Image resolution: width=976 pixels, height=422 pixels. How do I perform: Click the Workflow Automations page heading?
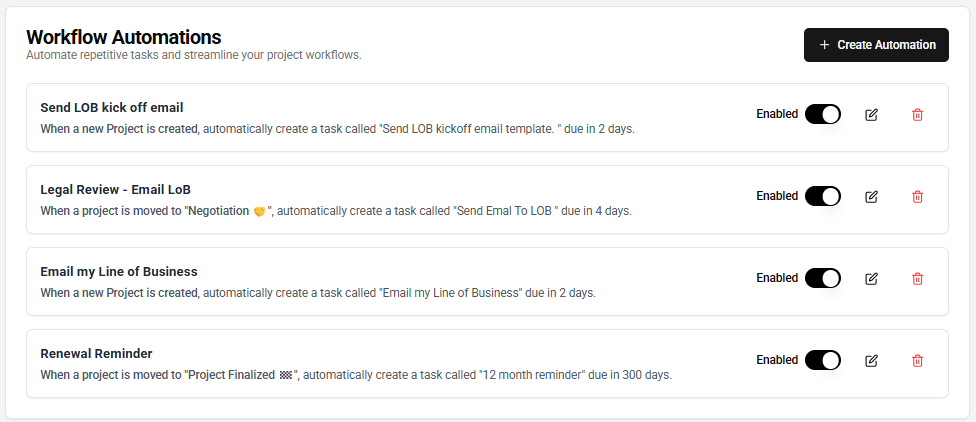pos(124,37)
